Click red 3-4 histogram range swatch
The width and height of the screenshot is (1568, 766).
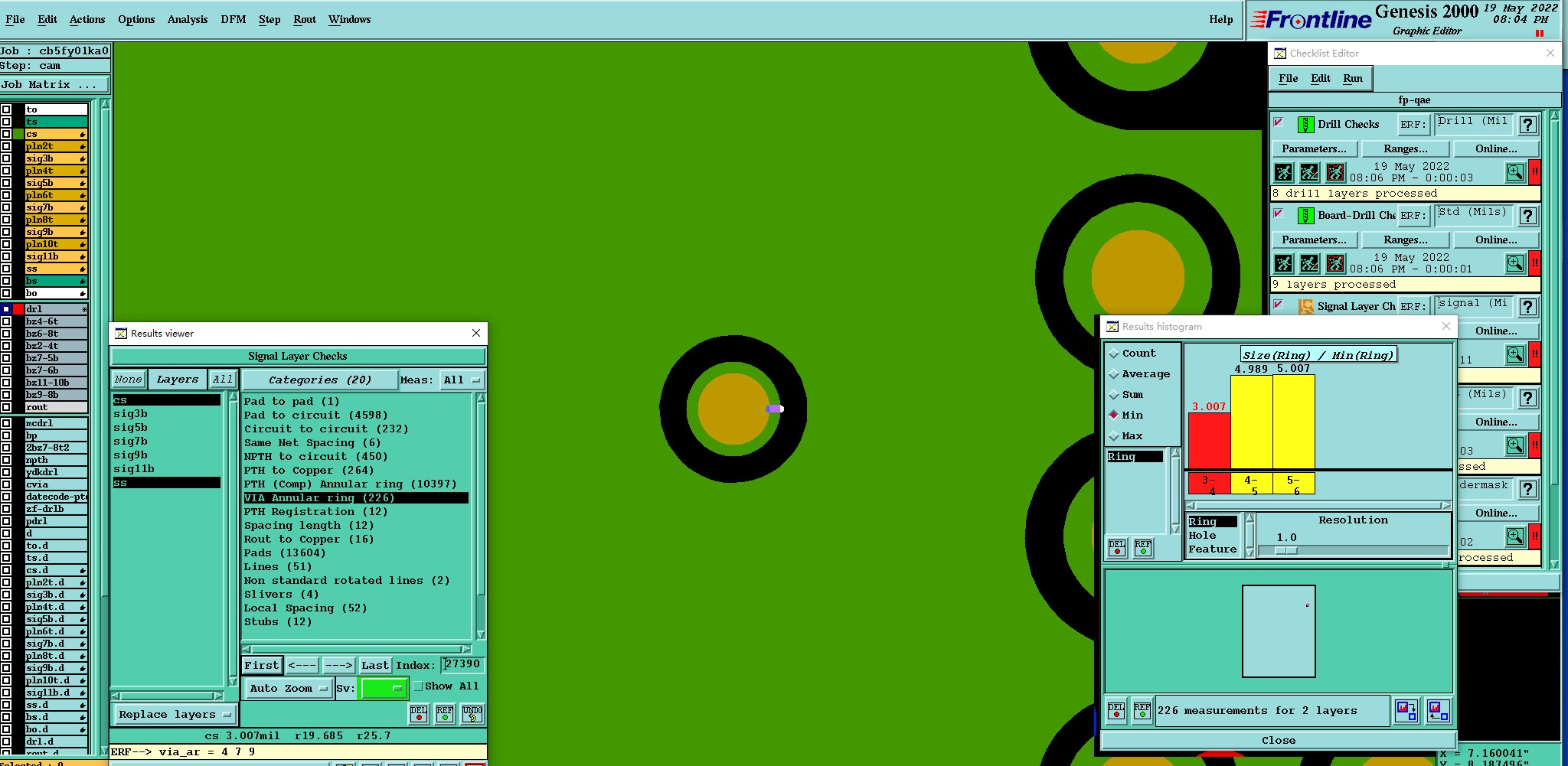tap(1209, 484)
